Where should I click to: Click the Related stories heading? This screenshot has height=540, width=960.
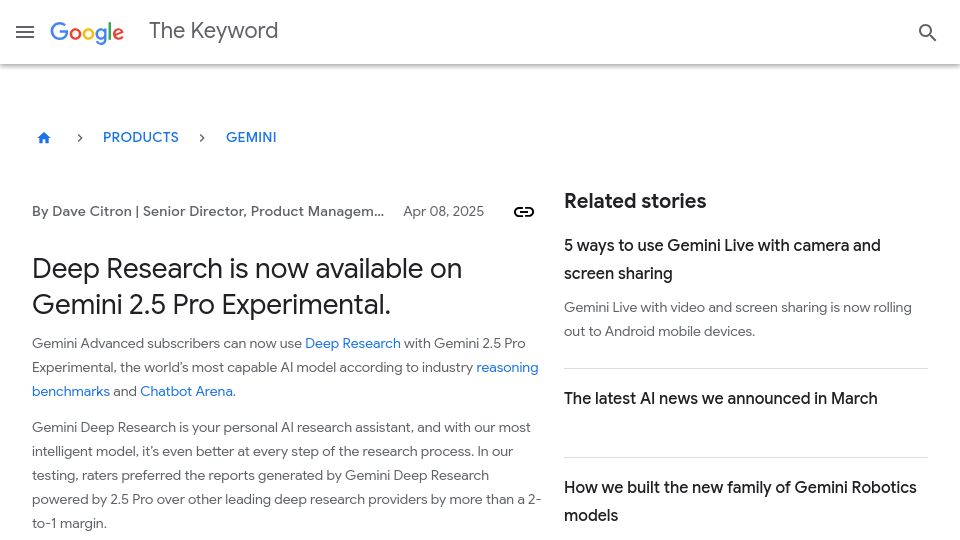click(635, 201)
